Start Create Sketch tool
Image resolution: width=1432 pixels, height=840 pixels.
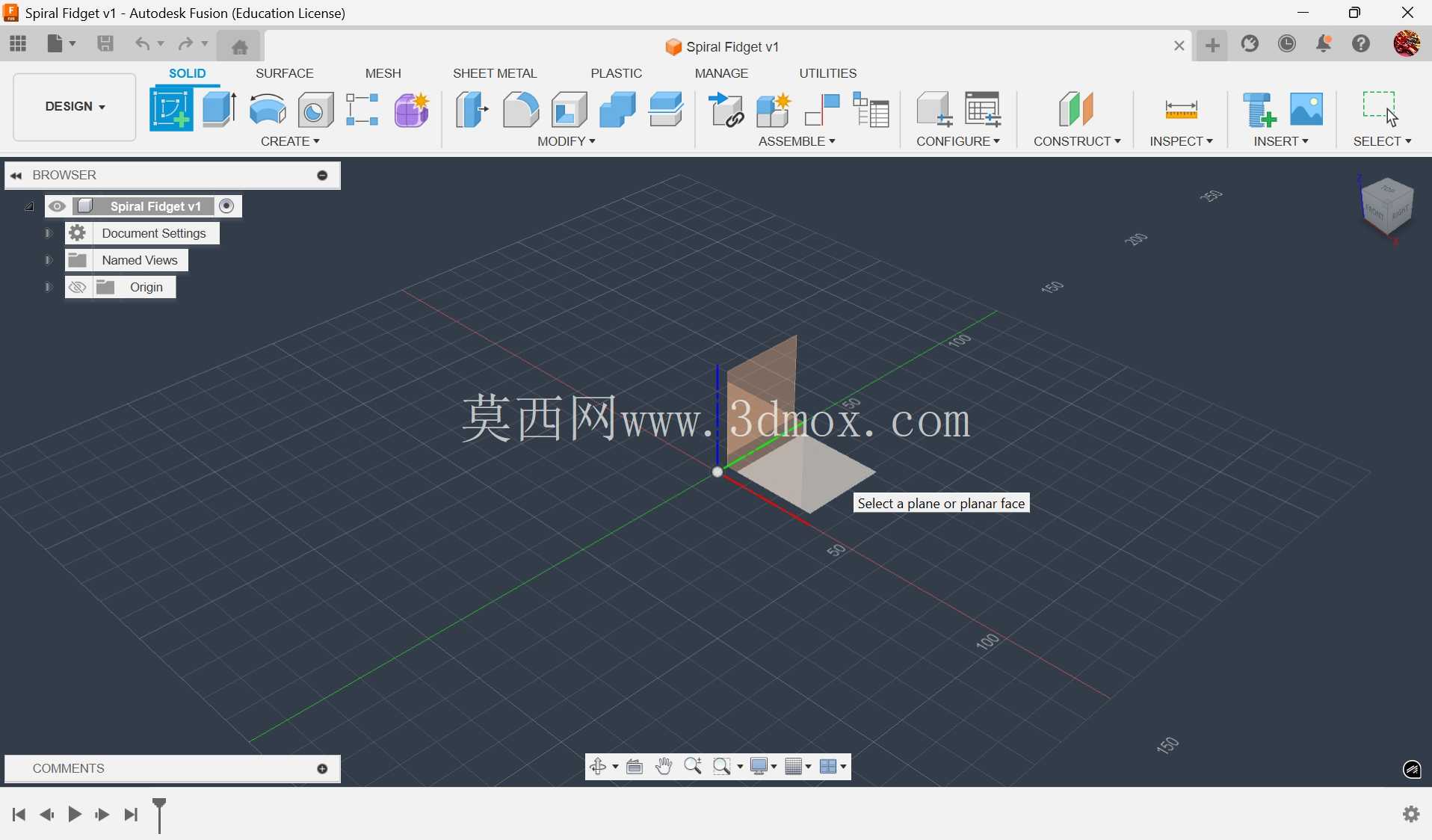point(171,109)
